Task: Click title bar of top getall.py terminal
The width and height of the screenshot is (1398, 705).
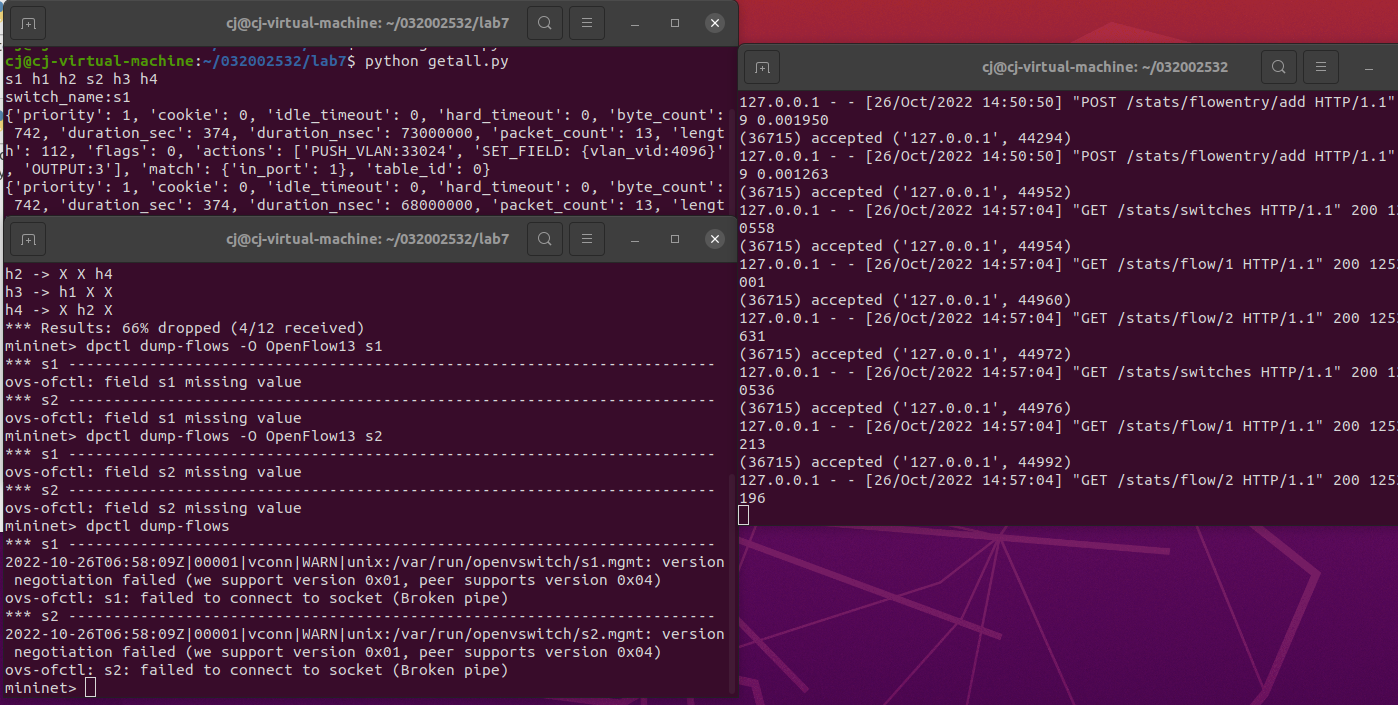Action: [x=367, y=22]
